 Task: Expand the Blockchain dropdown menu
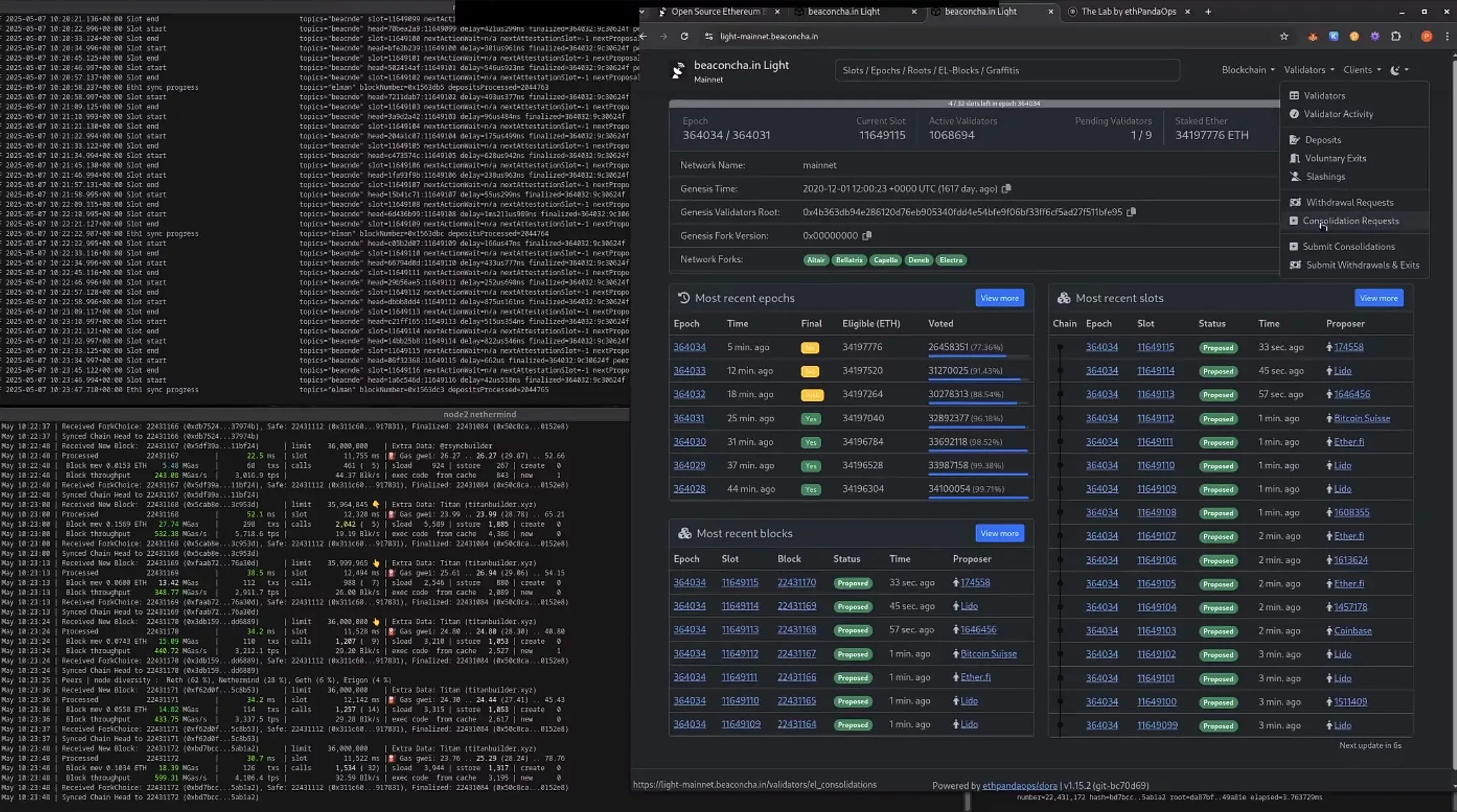(1248, 70)
